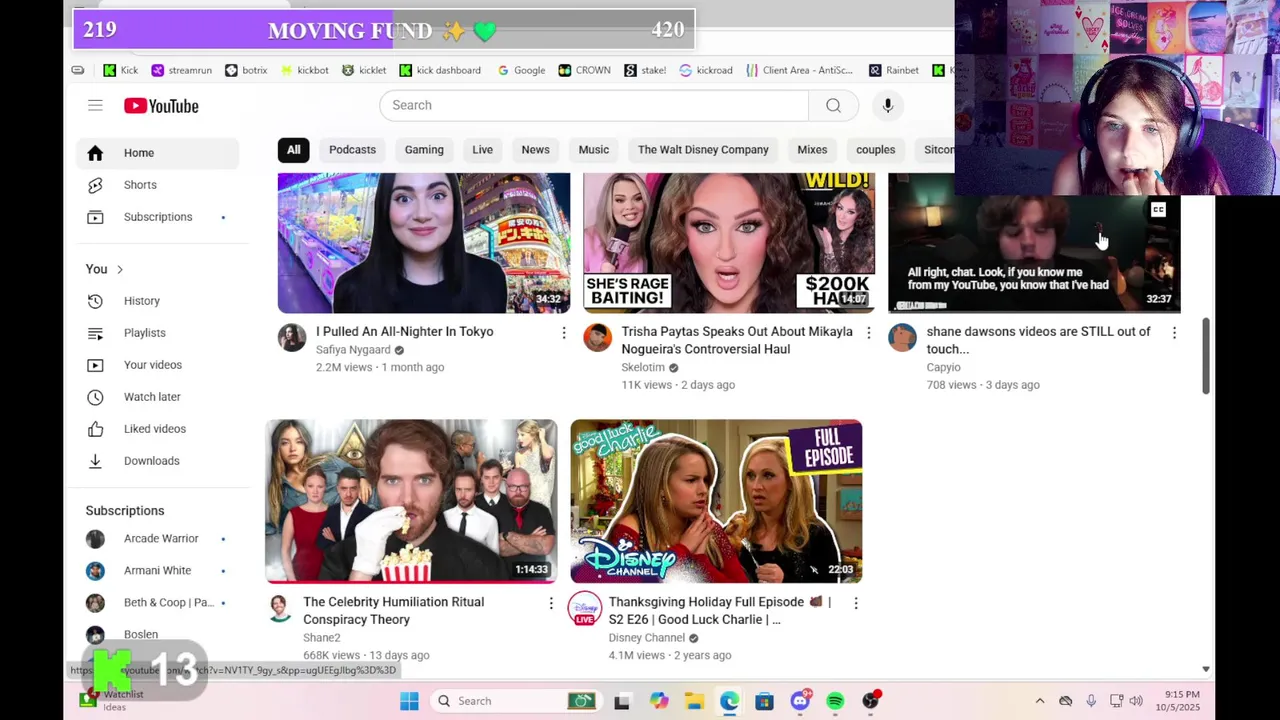This screenshot has width=1280, height=720.
Task: Open Kick bookmark
Action: tap(121, 70)
